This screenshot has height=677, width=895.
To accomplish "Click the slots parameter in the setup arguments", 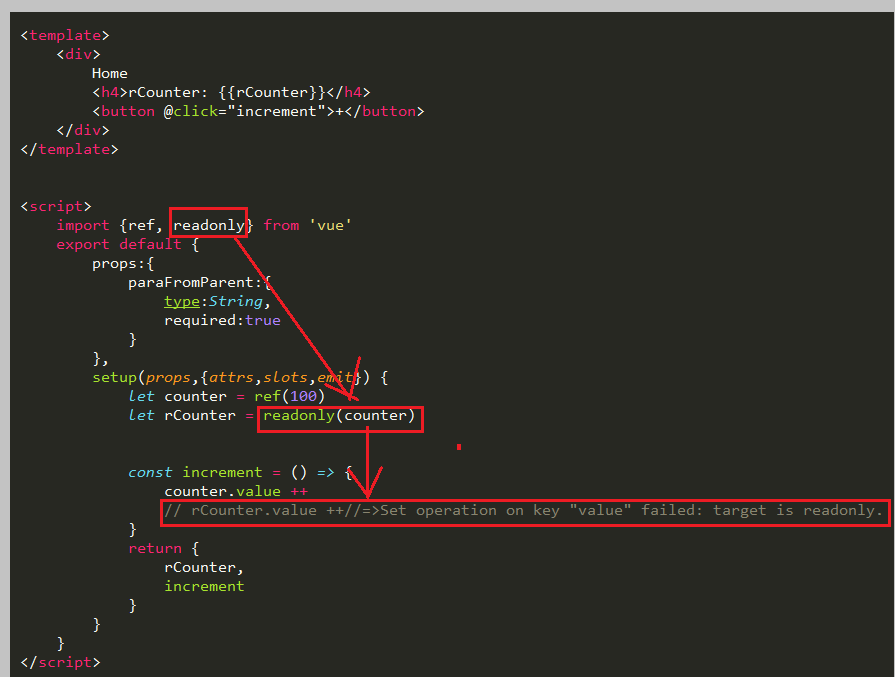I will click(x=285, y=377).
